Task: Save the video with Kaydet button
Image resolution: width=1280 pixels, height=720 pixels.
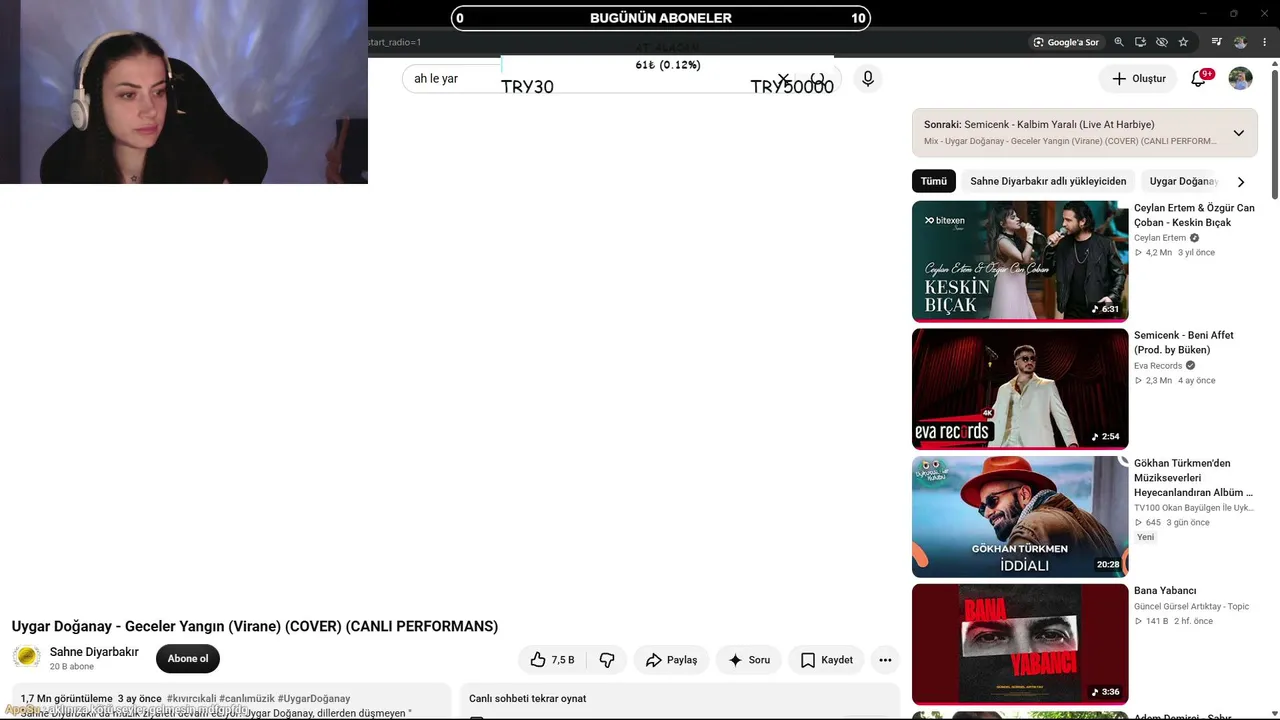Action: coord(826,660)
